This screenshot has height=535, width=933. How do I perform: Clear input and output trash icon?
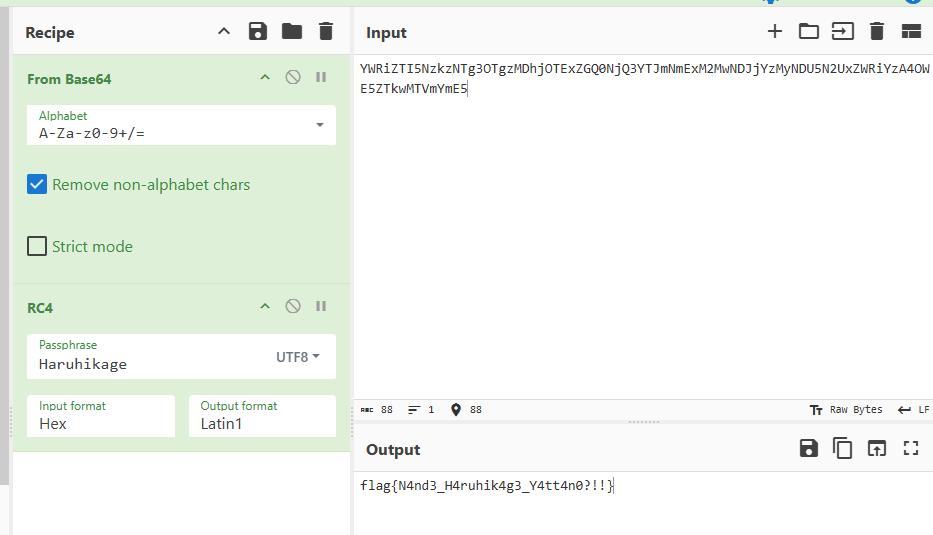(x=877, y=32)
